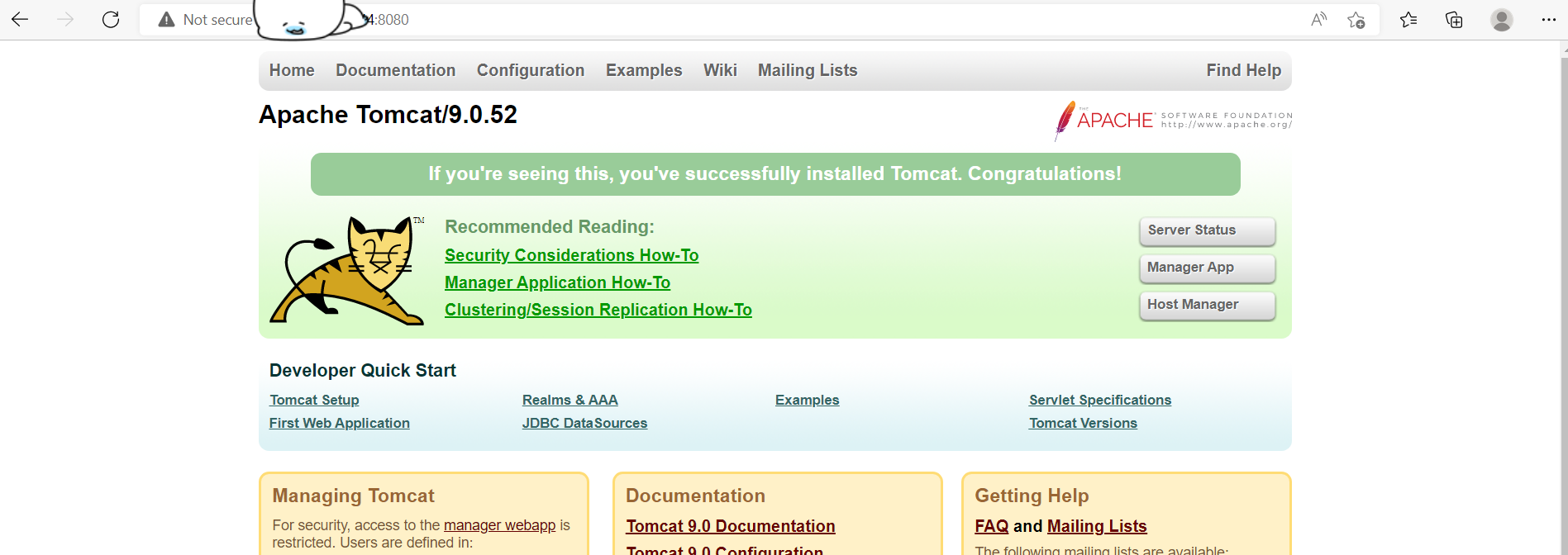
Task: Open the First Web Application link
Action: pyautogui.click(x=340, y=423)
